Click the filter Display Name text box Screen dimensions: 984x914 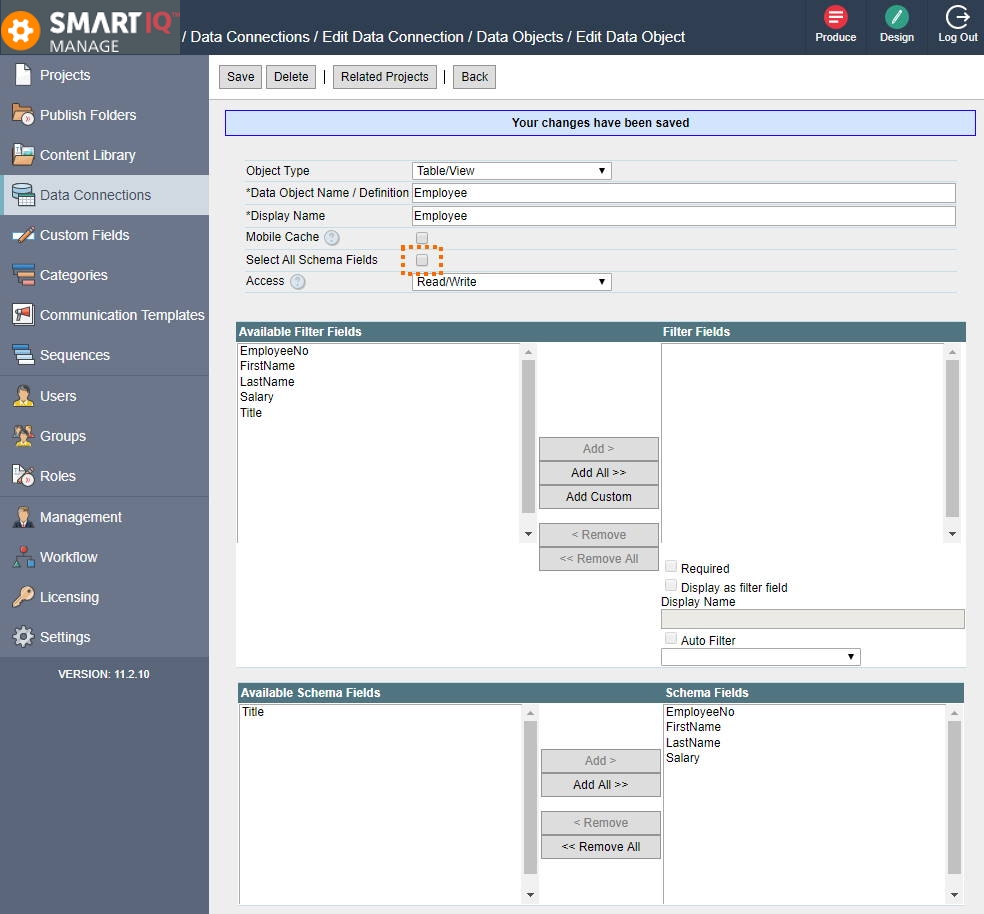point(813,619)
